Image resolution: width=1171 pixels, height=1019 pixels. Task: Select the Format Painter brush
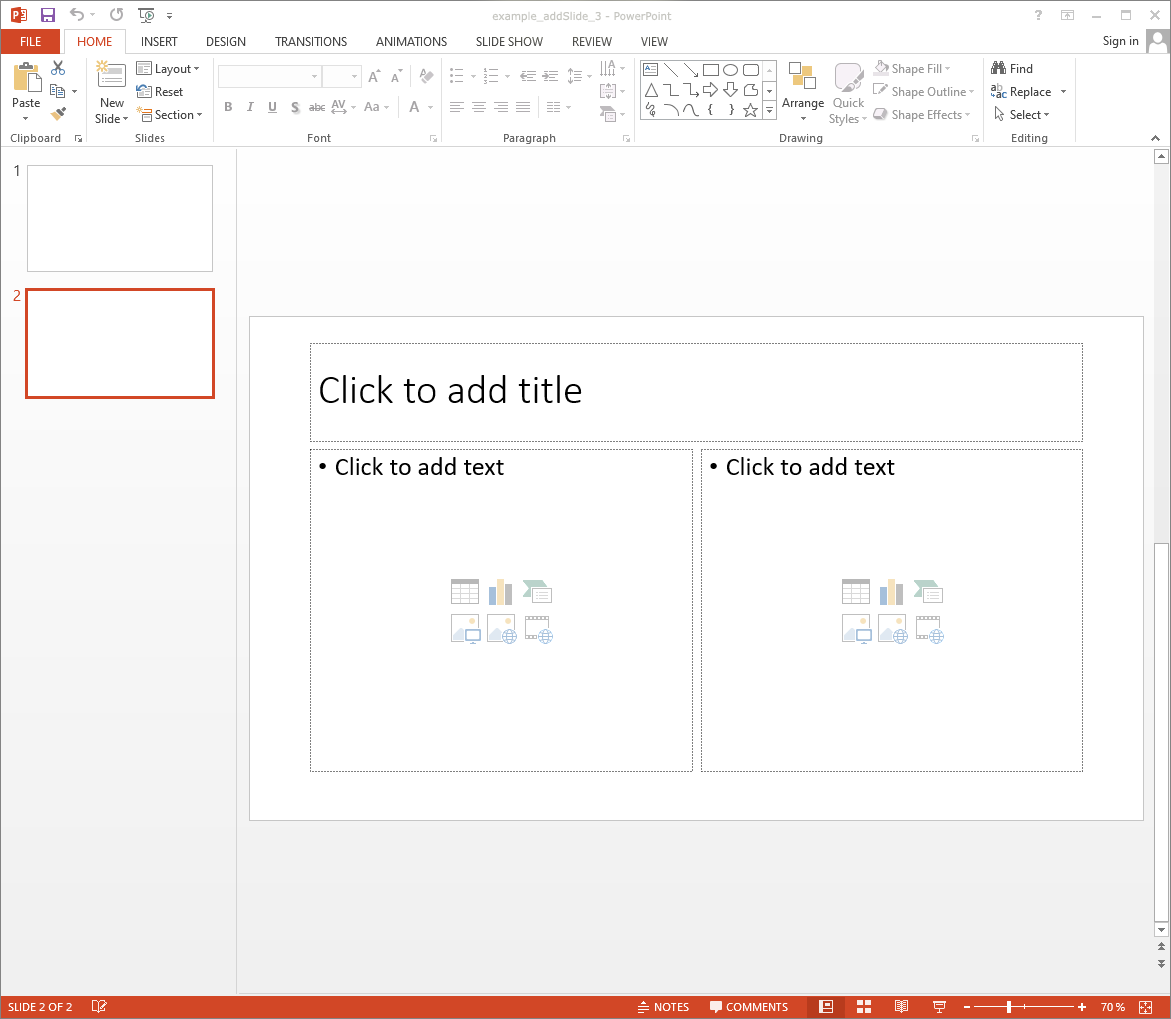(58, 114)
